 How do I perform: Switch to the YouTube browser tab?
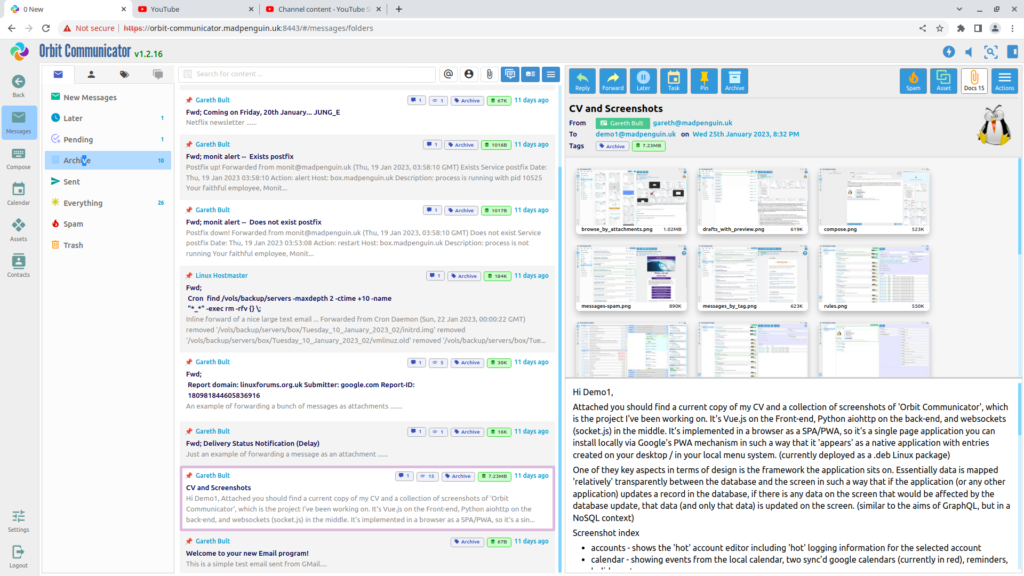click(x=195, y=9)
